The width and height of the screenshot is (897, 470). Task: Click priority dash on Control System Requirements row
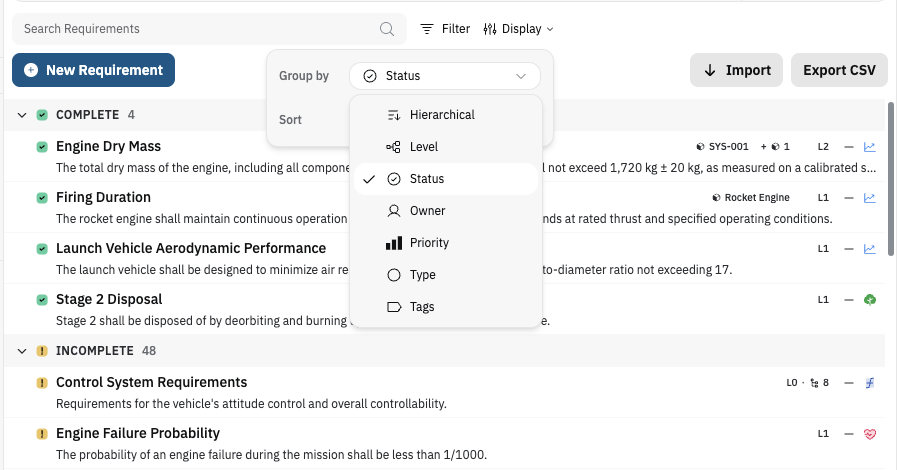[849, 383]
